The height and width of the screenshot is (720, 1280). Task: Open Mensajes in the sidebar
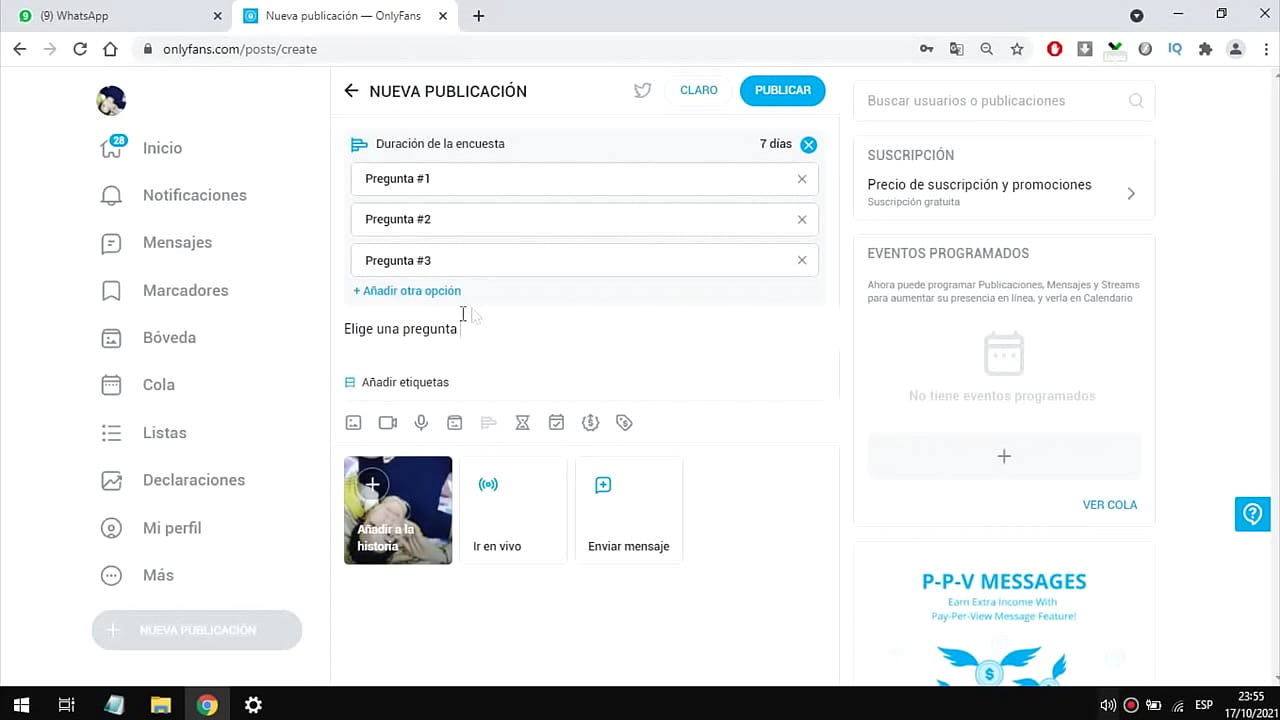pos(177,243)
